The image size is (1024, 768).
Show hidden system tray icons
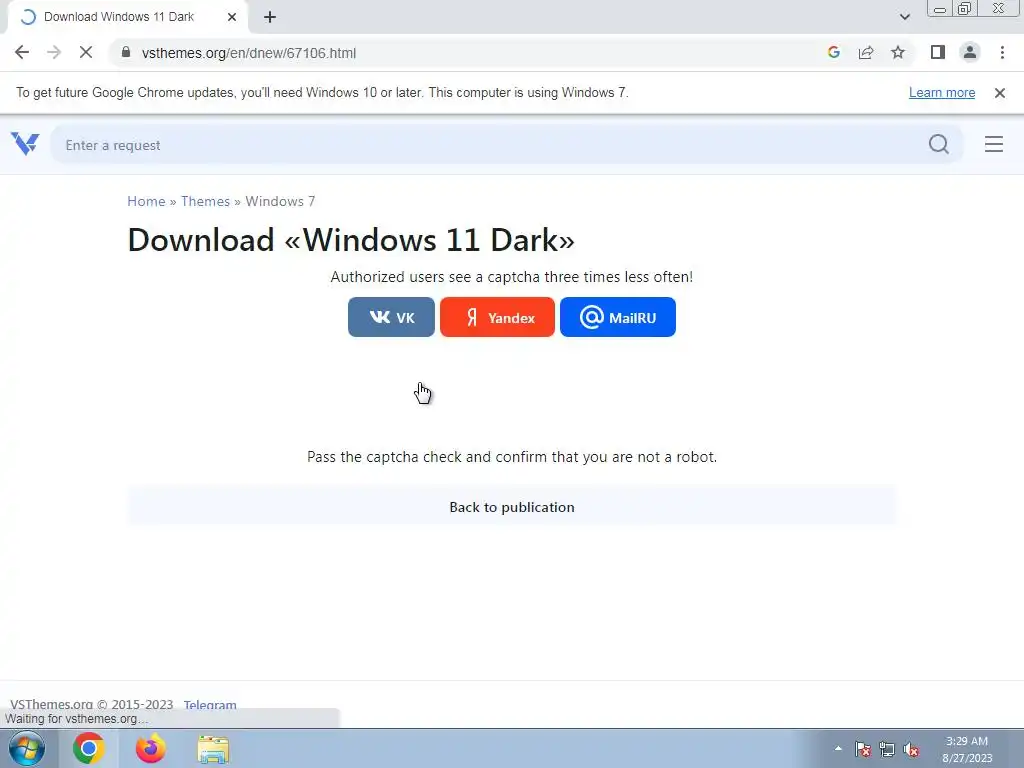pyautogui.click(x=838, y=748)
